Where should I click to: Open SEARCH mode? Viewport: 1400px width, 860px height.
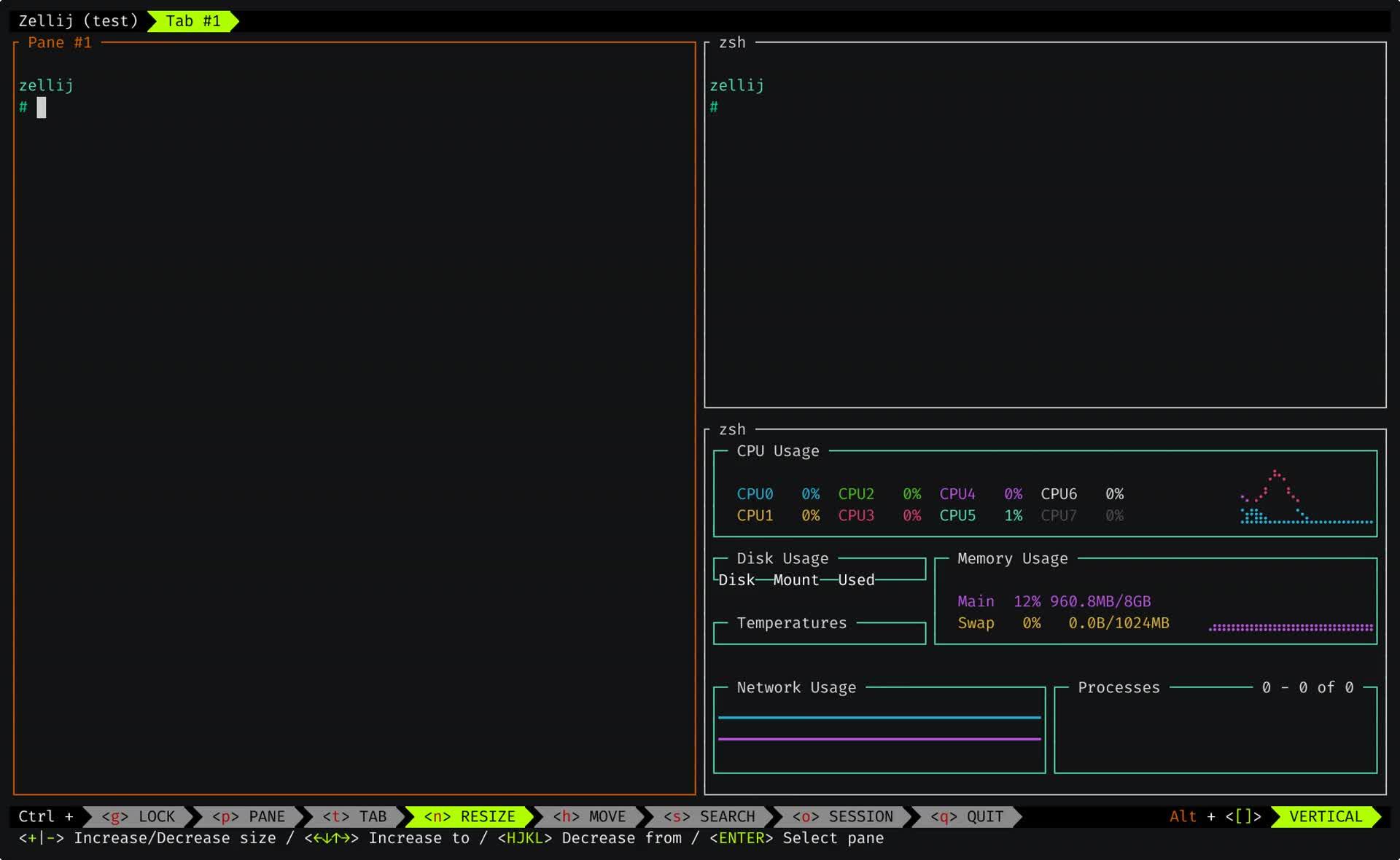point(711,816)
